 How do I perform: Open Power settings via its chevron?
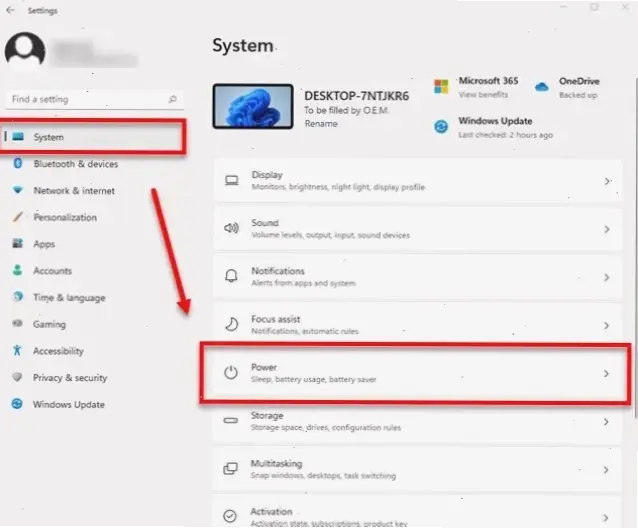[x=606, y=373]
